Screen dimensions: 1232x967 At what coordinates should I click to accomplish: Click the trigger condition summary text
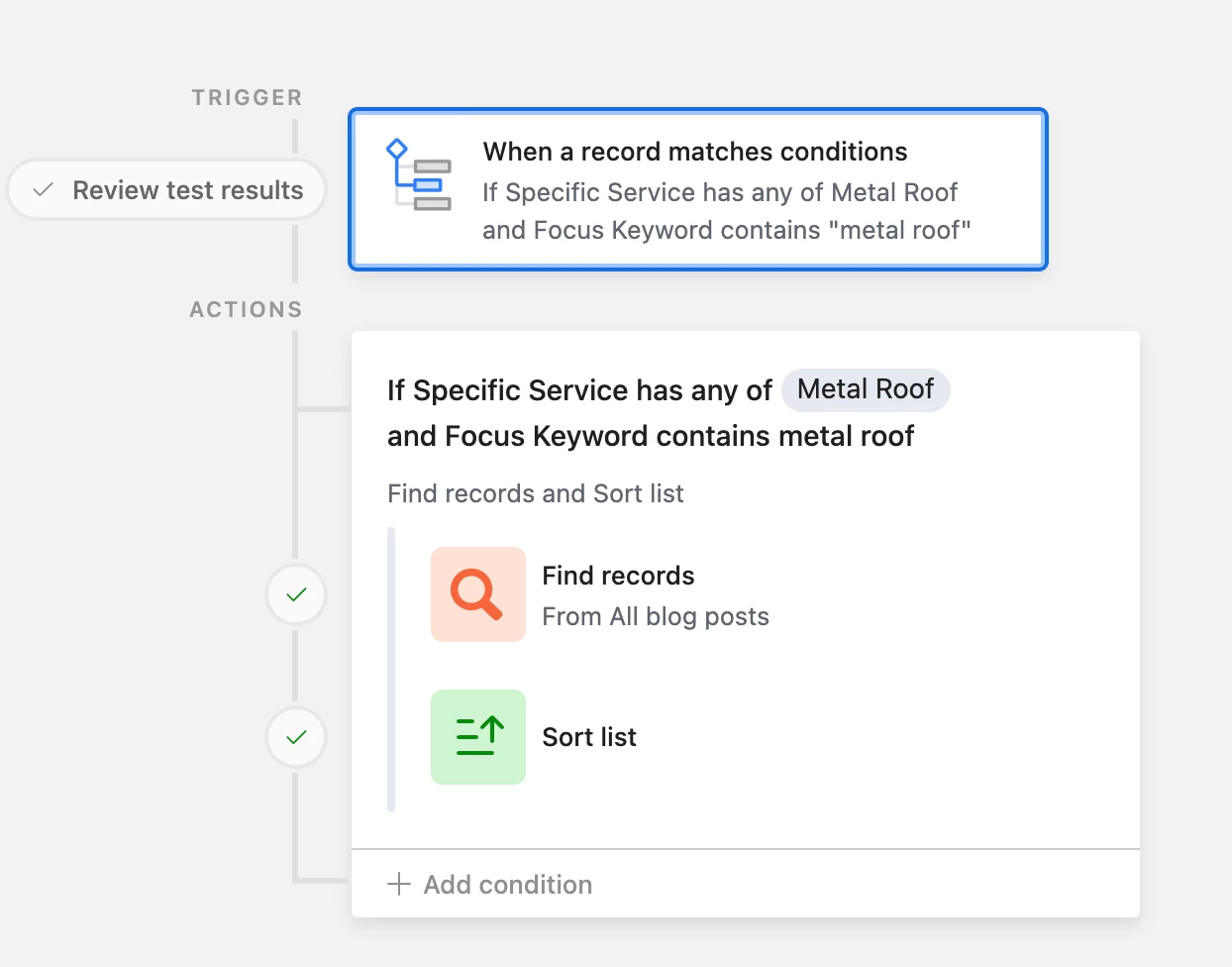726,211
